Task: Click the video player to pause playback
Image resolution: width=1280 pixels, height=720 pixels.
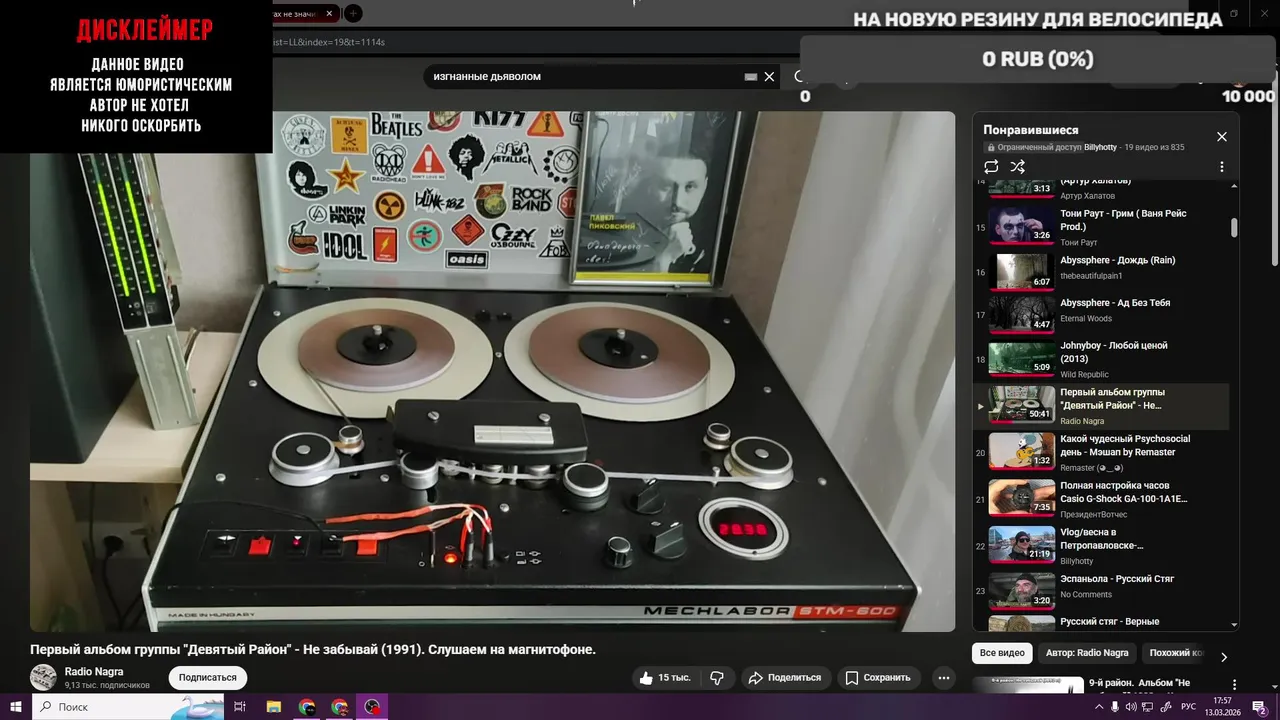Action: pyautogui.click(x=492, y=371)
